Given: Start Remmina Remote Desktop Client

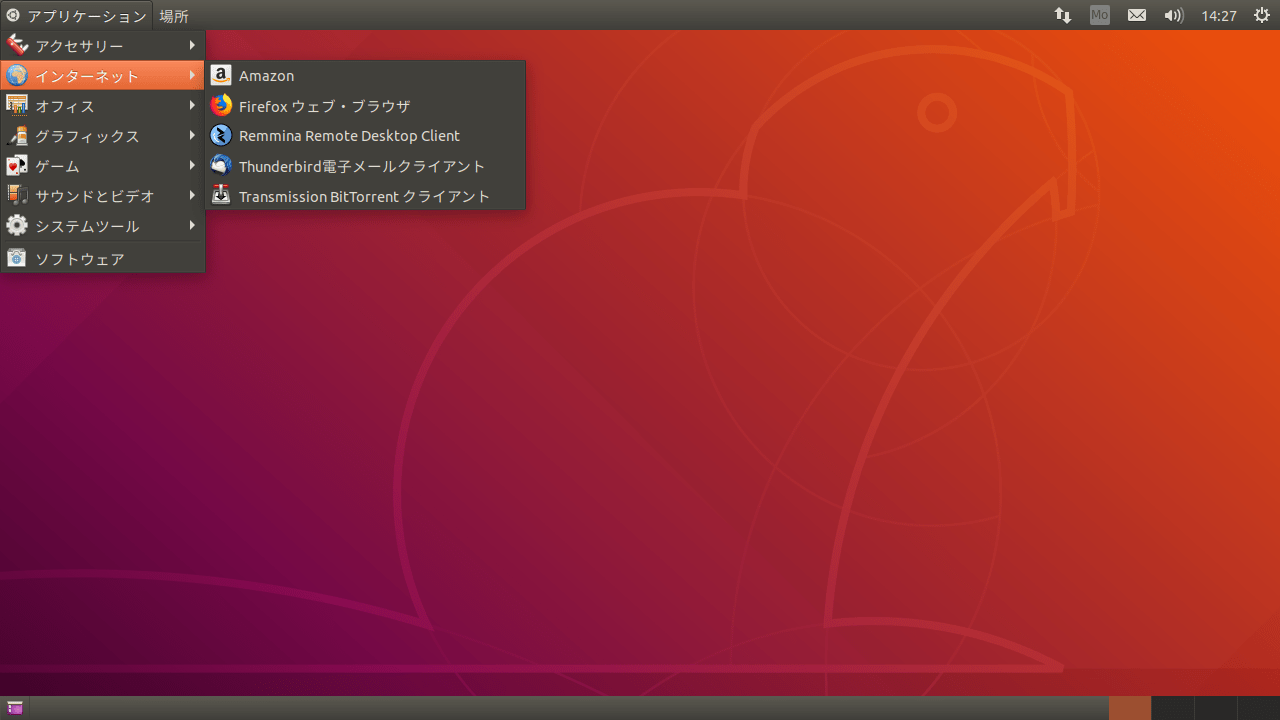Looking at the screenshot, I should [x=365, y=136].
